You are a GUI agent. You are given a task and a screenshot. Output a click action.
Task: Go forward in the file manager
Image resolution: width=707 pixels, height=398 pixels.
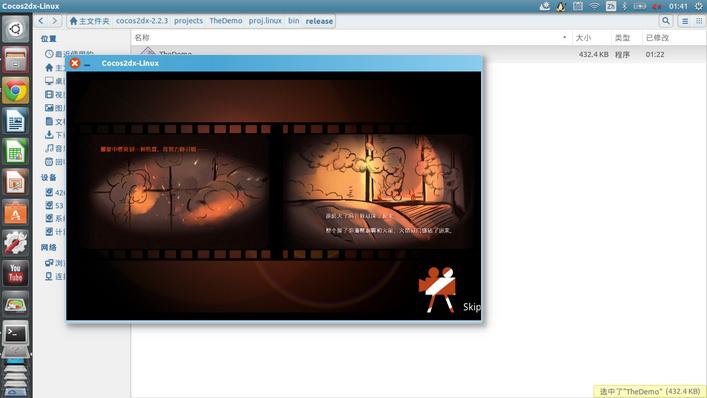[55, 21]
